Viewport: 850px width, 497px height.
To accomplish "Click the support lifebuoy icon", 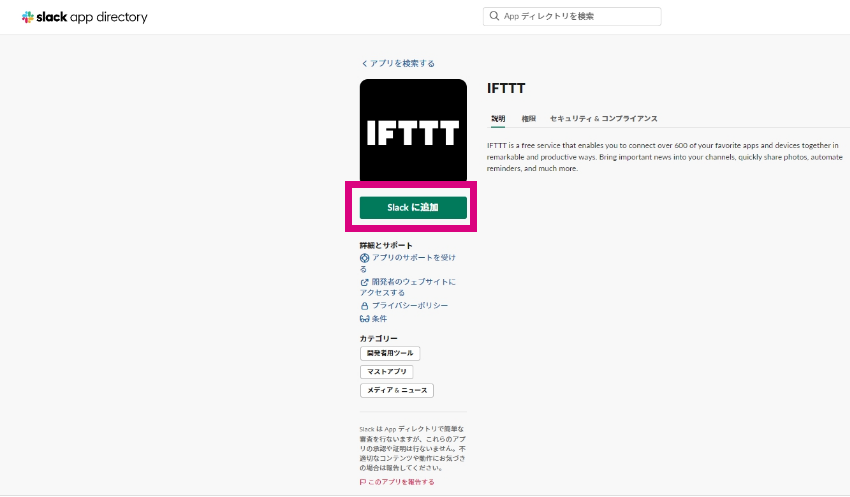I will (365, 258).
